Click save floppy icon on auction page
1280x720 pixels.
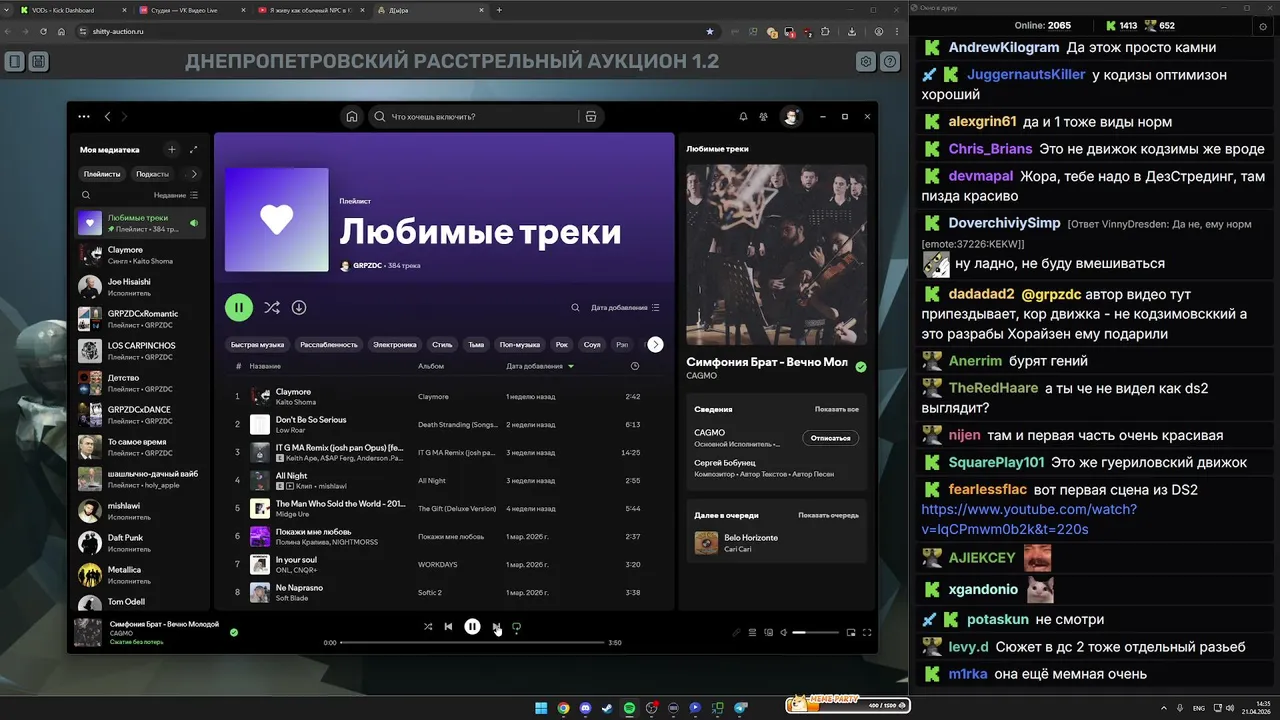coord(38,62)
